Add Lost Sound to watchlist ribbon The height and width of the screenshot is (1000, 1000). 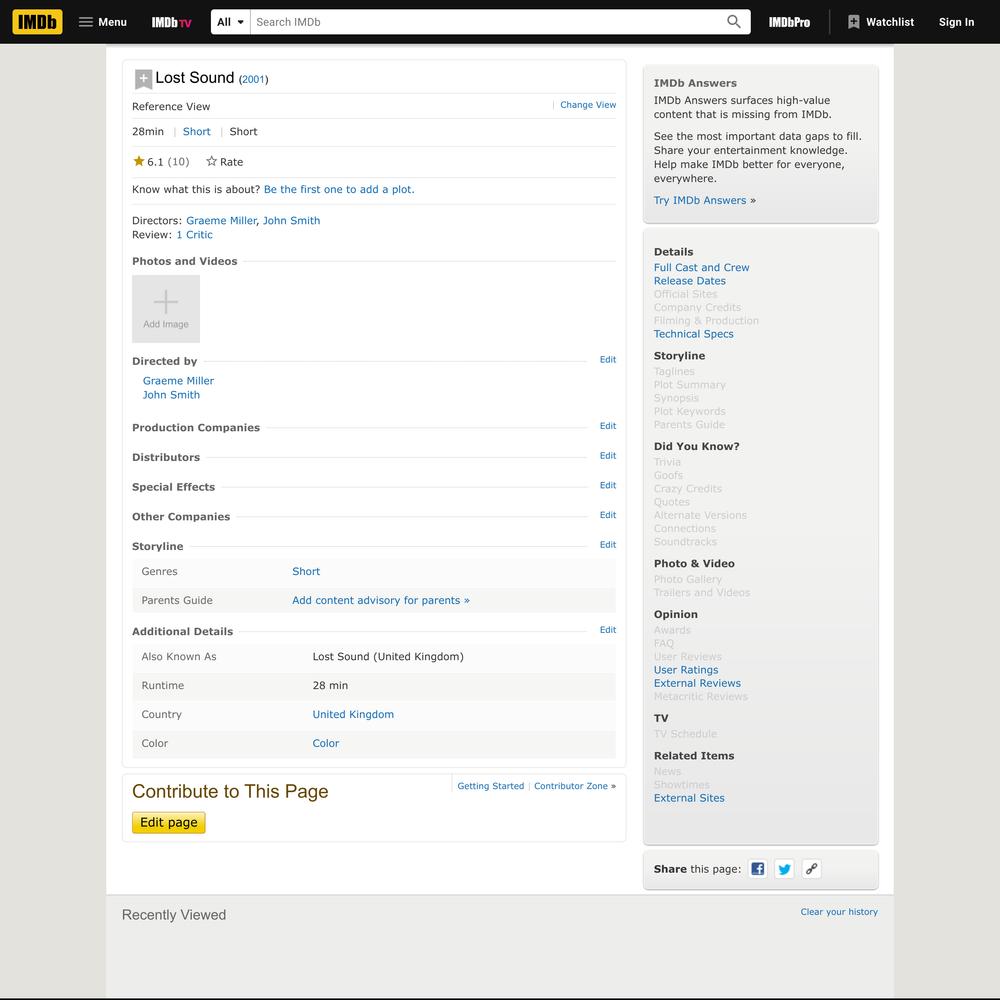click(x=143, y=79)
